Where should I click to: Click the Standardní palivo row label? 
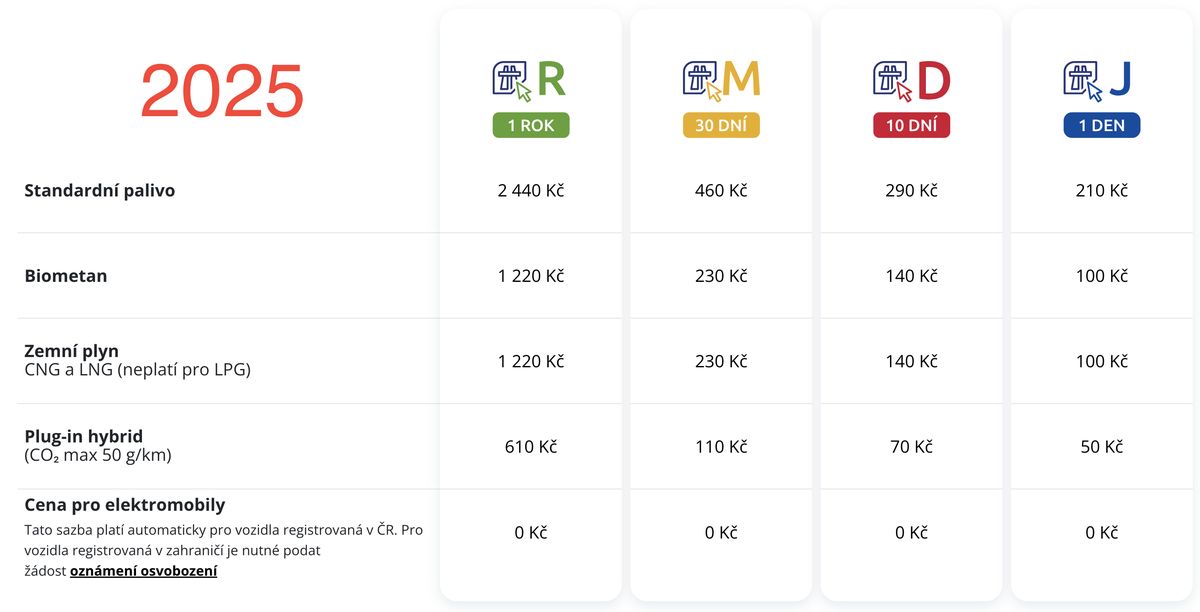pyautogui.click(x=99, y=190)
